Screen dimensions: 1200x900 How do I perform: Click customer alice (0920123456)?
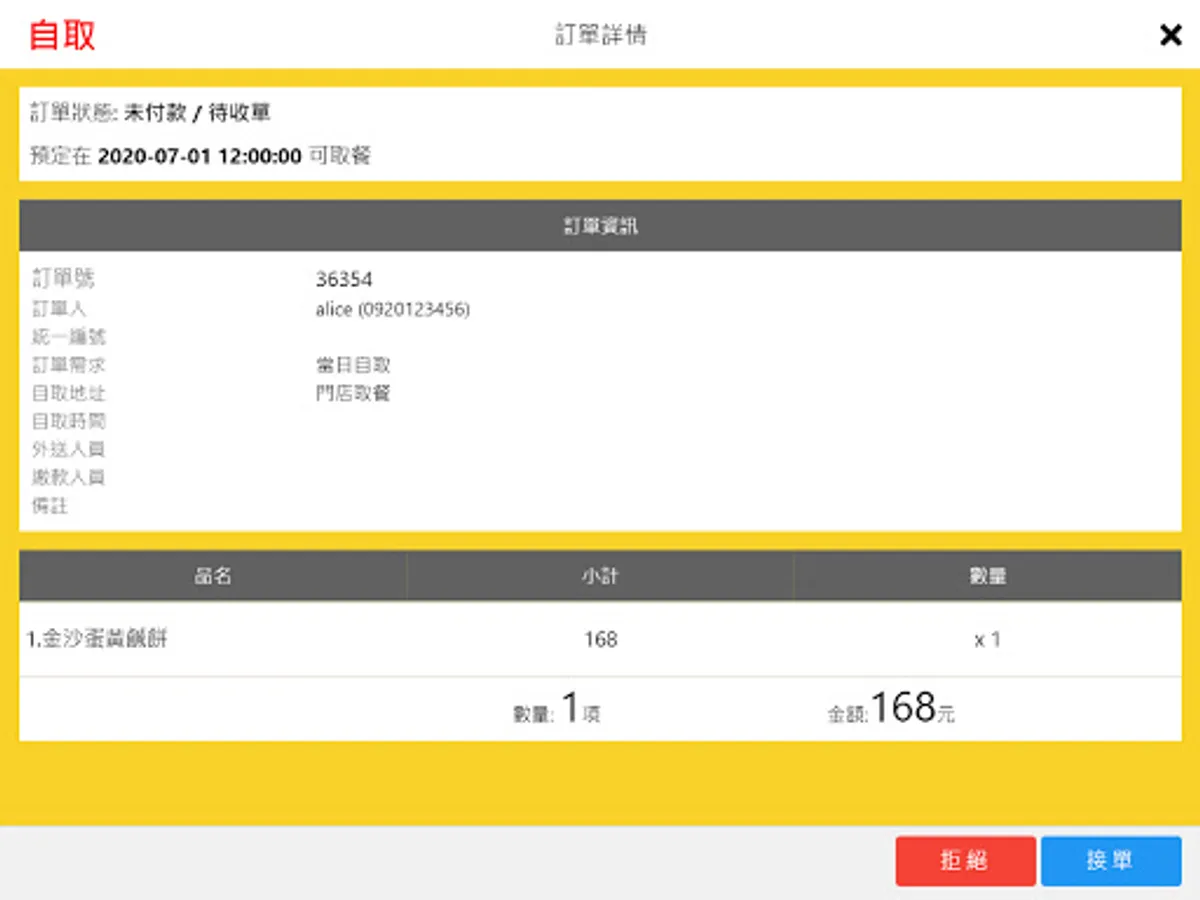click(392, 310)
